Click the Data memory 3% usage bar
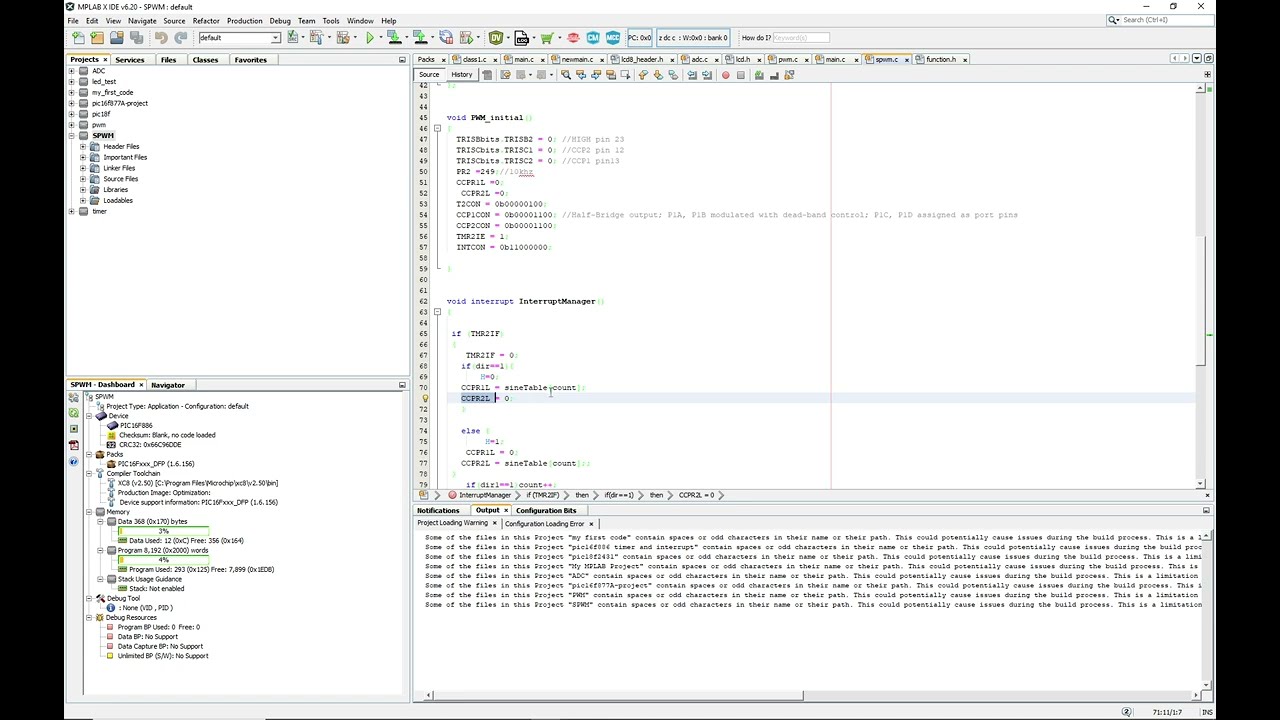 (163, 531)
